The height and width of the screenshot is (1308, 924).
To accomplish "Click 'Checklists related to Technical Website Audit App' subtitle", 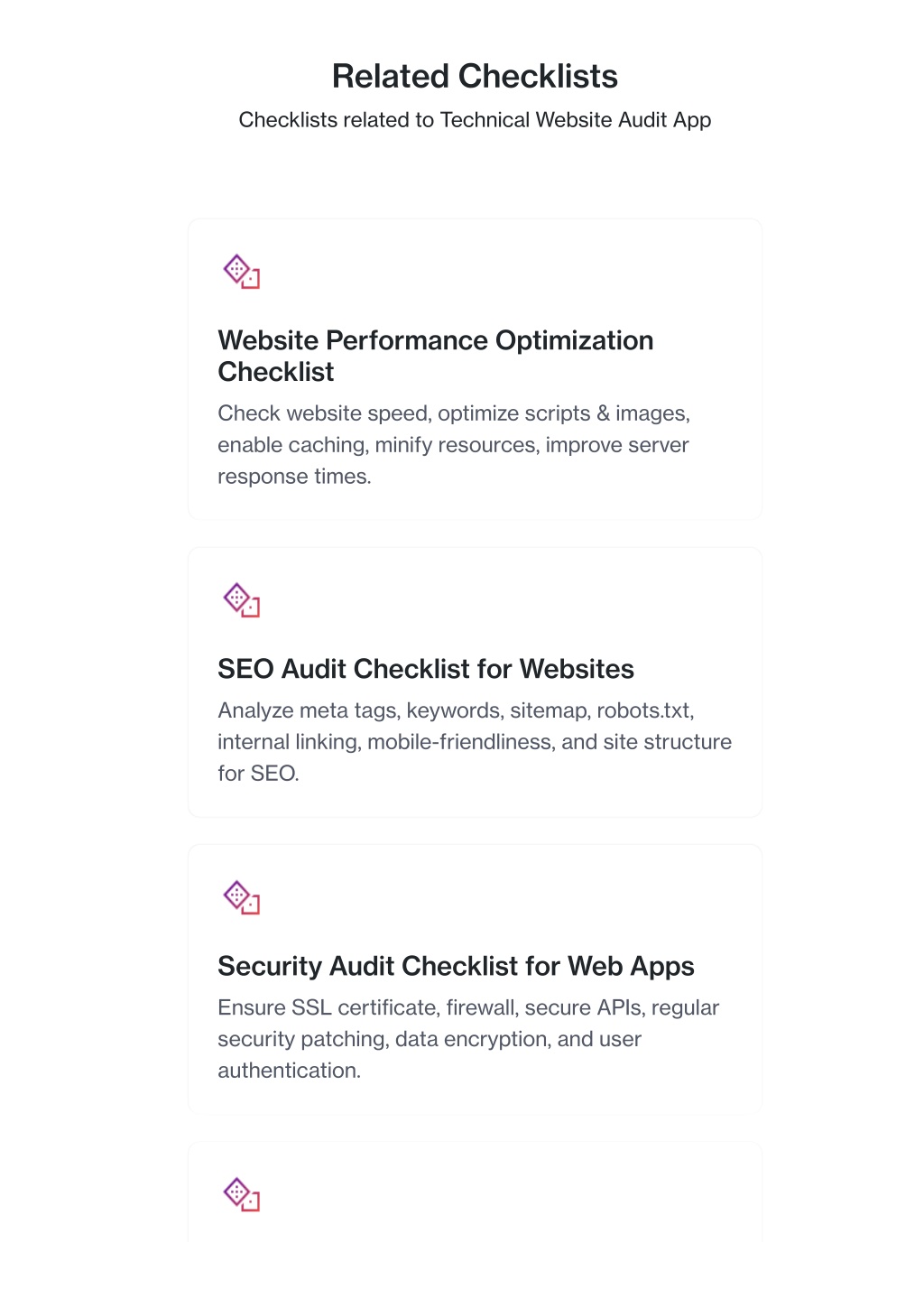I will pyautogui.click(x=475, y=120).
